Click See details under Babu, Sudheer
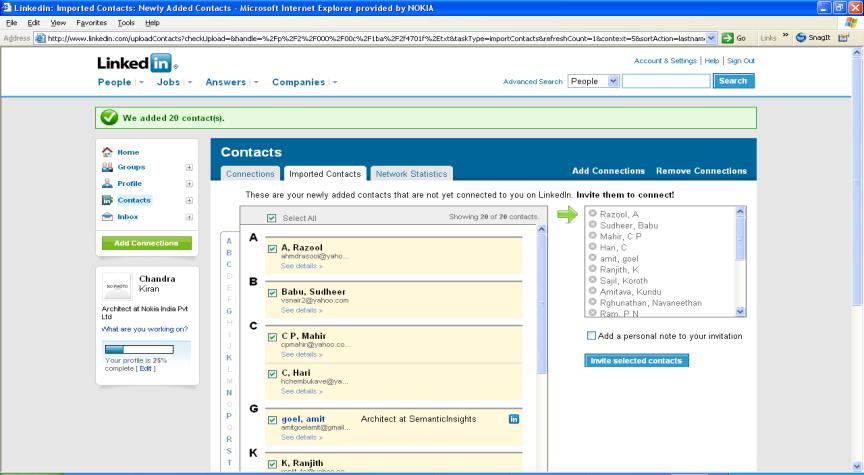864x475 pixels. [x=301, y=310]
